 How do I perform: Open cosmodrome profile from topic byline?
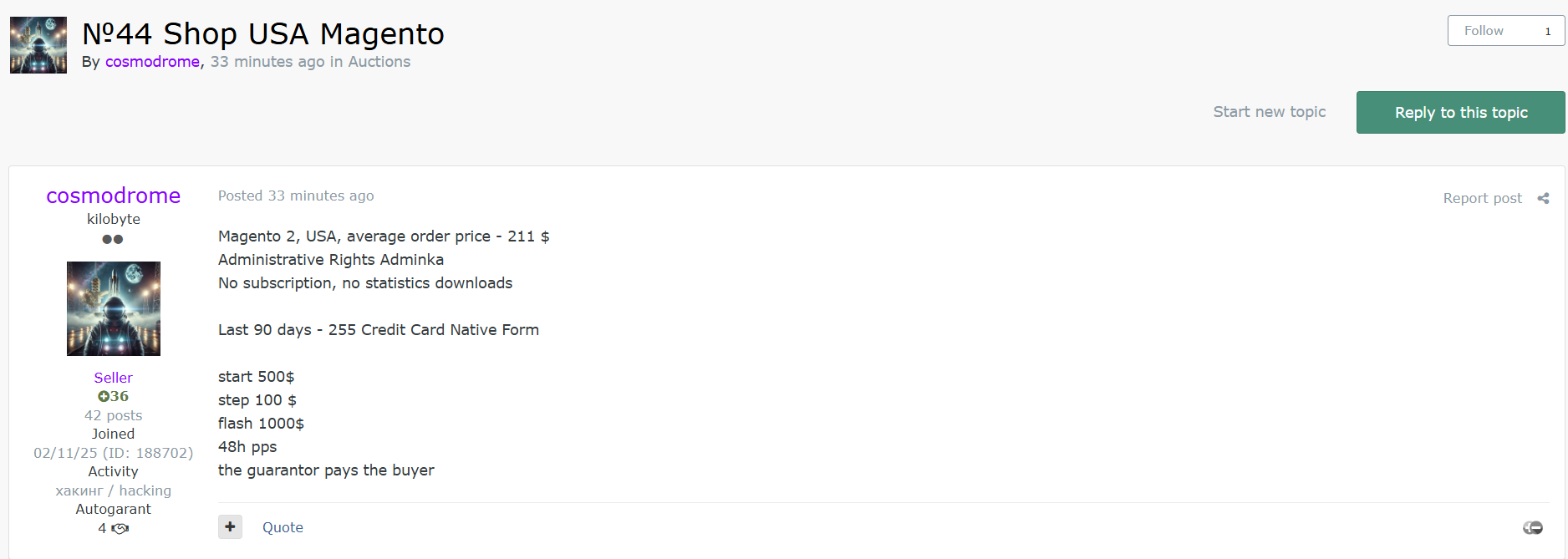(x=152, y=62)
